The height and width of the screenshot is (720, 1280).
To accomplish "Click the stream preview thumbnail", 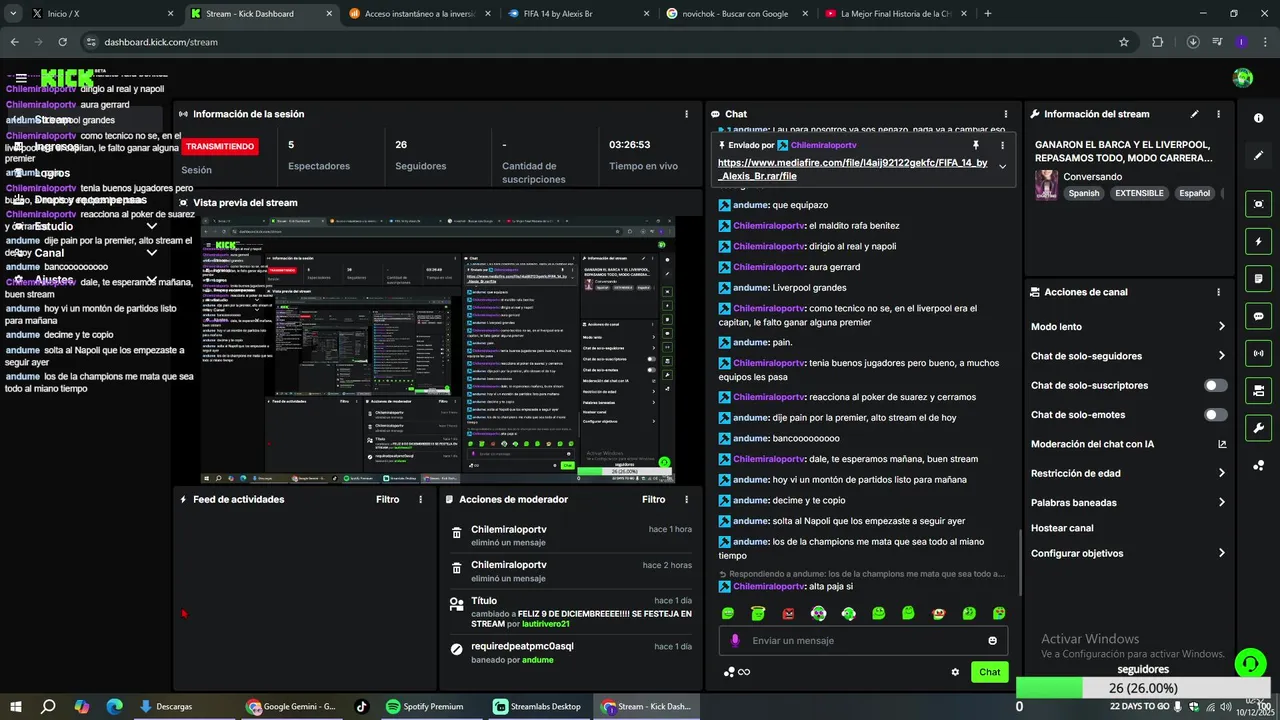I will 437,350.
